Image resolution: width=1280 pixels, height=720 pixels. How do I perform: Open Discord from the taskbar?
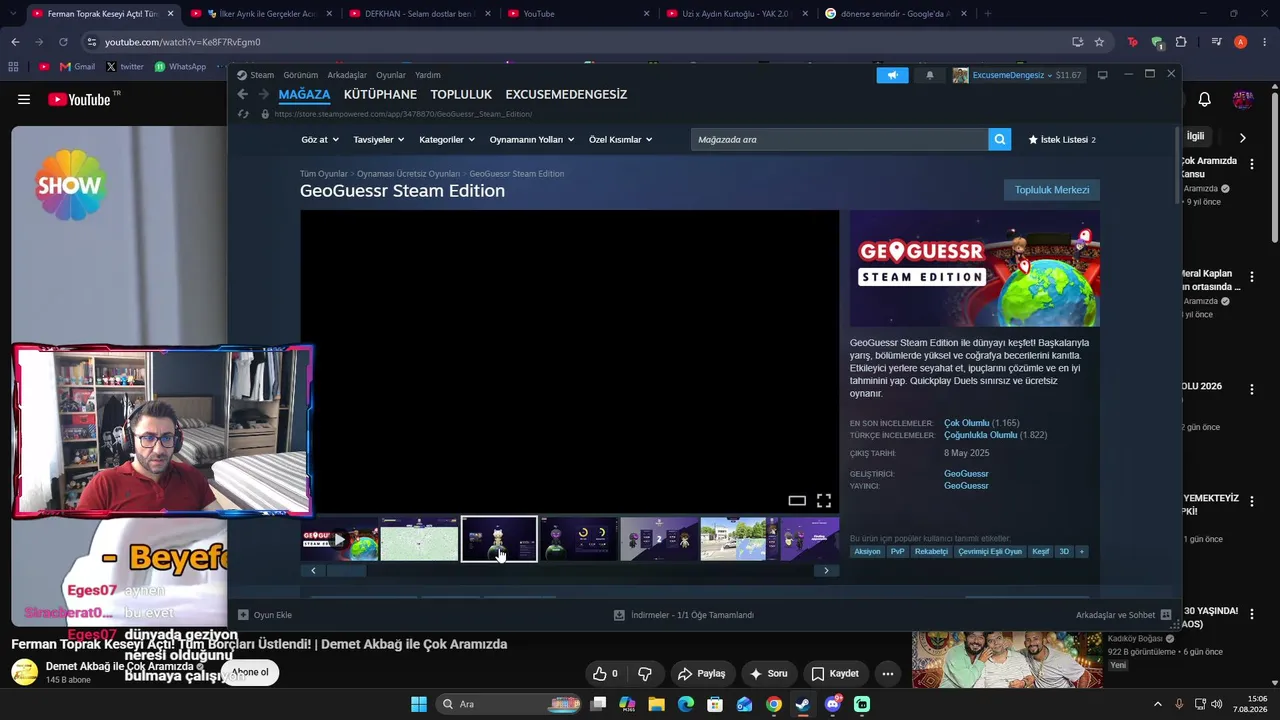pyautogui.click(x=833, y=704)
